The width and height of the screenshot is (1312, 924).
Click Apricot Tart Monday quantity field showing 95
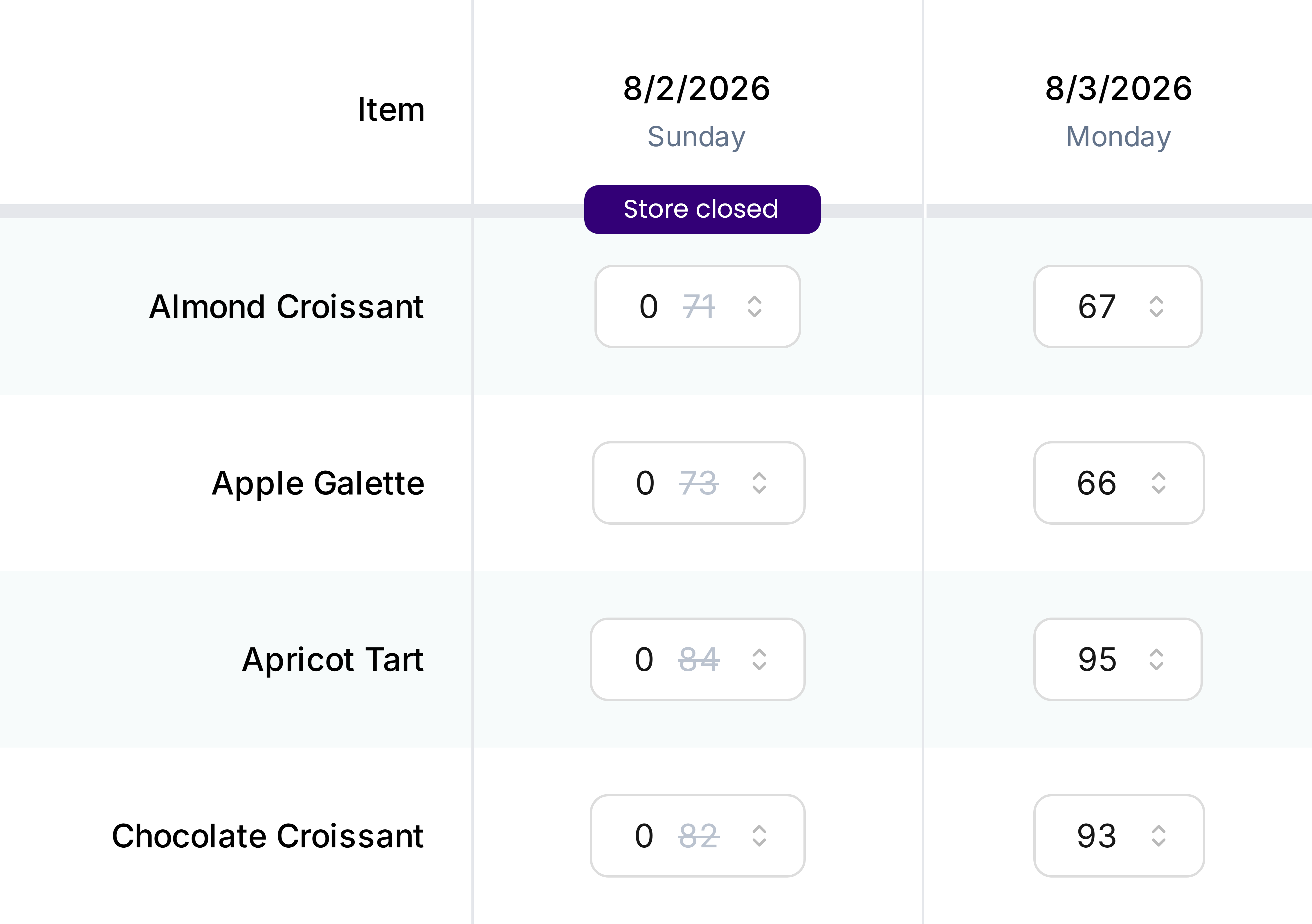1097,659
